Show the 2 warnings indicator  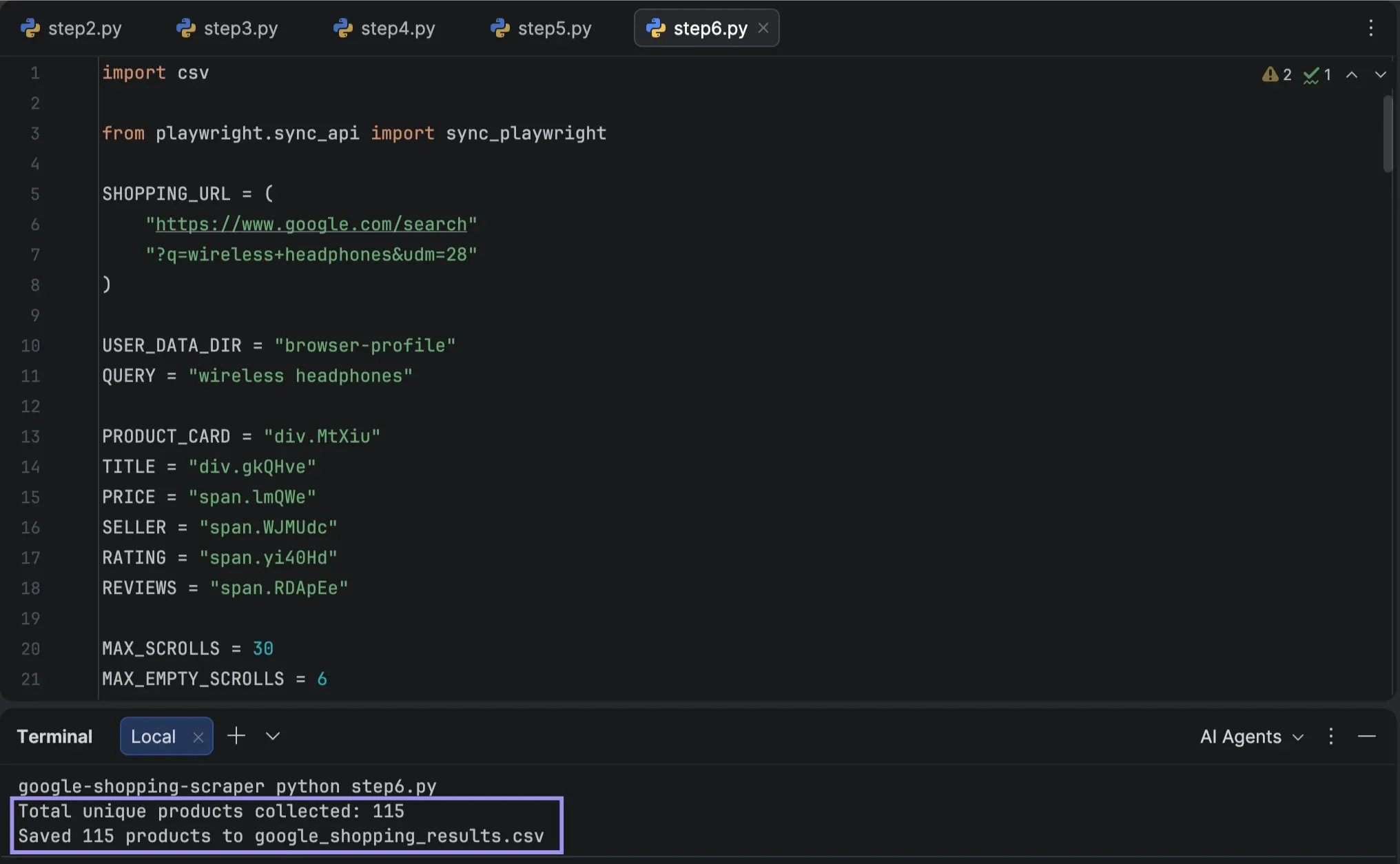coord(1277,74)
